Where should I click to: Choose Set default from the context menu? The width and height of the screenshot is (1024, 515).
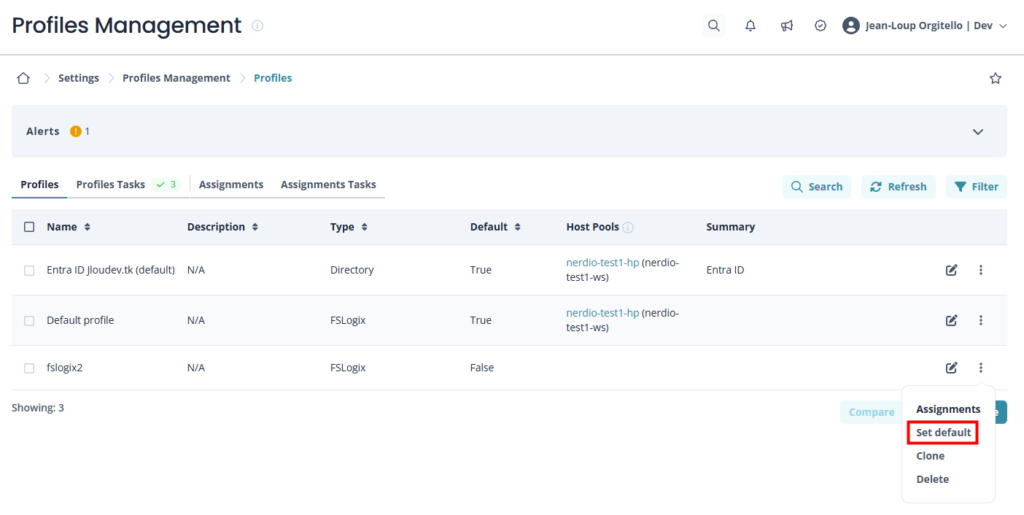943,433
